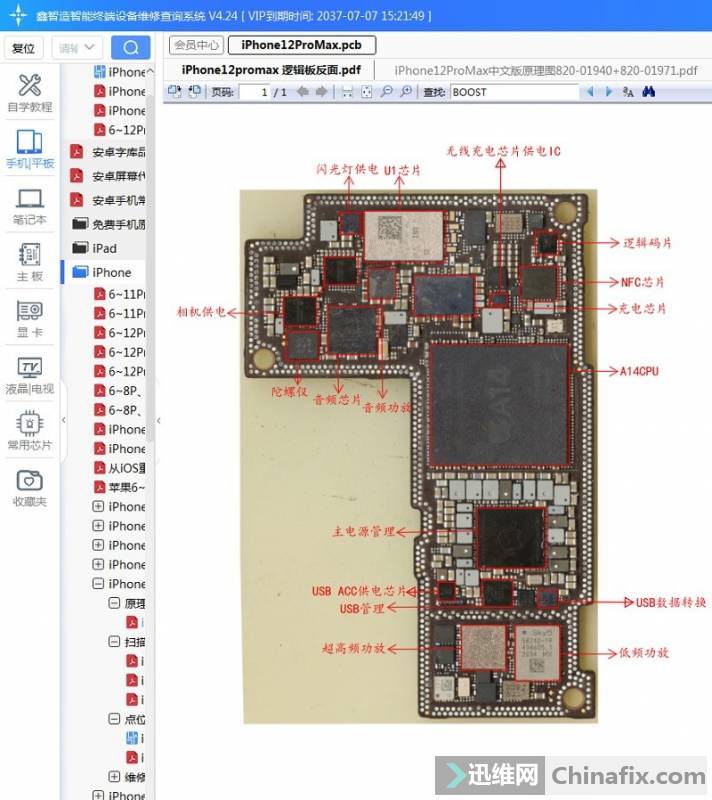Switch to the iPhone12ProMax中文版原理图 PDF tab
The width and height of the screenshot is (712, 800).
point(545,70)
